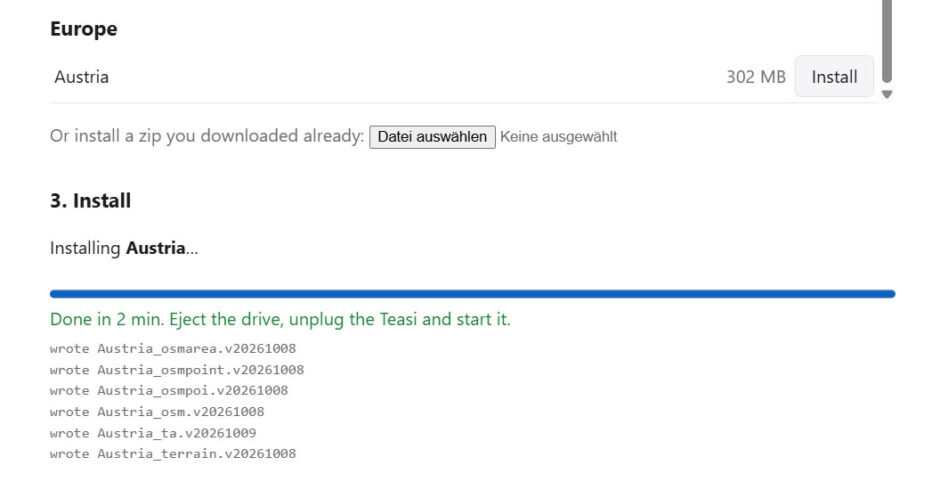Select the Austria row name

(x=82, y=77)
